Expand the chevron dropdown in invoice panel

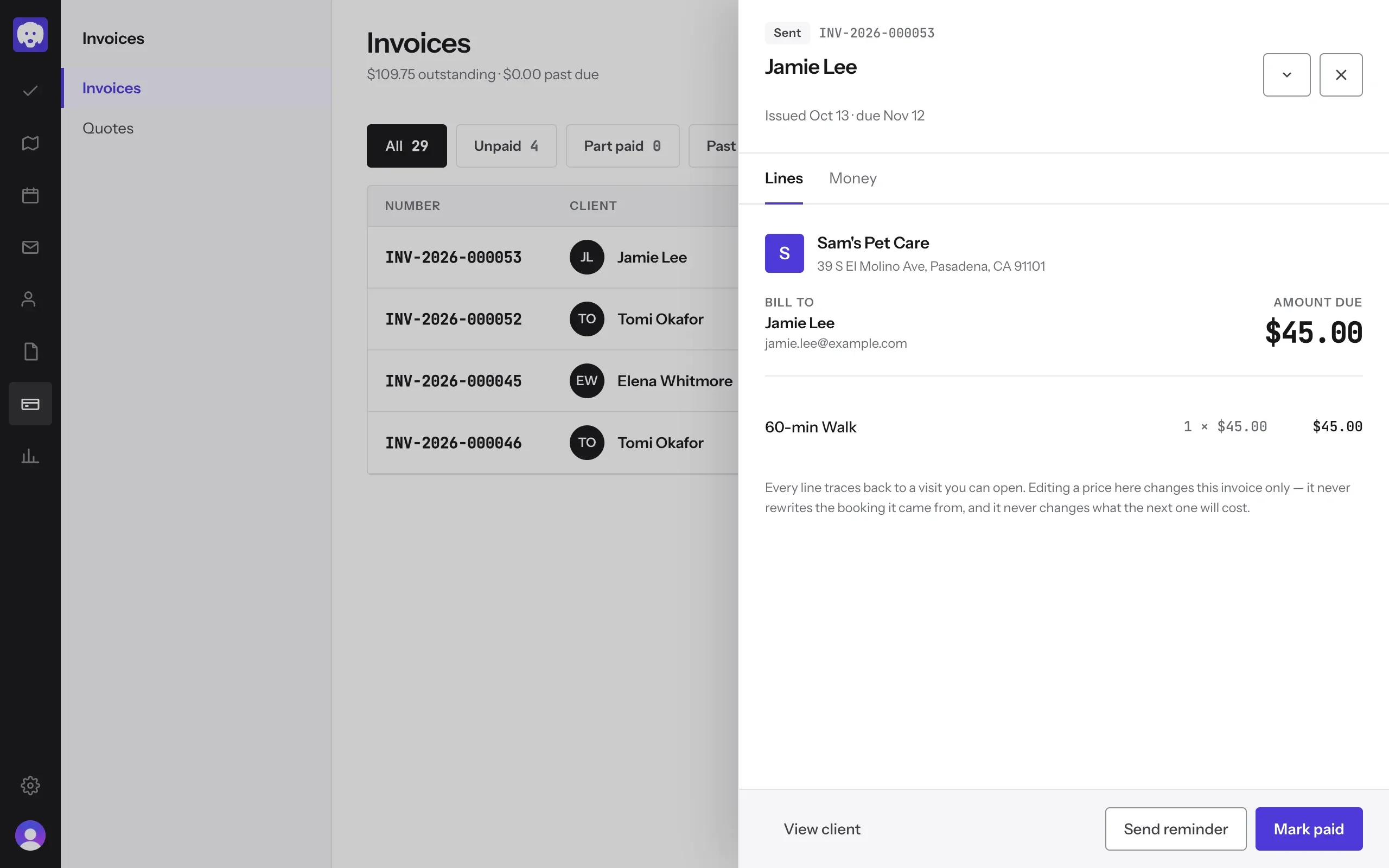tap(1286, 75)
